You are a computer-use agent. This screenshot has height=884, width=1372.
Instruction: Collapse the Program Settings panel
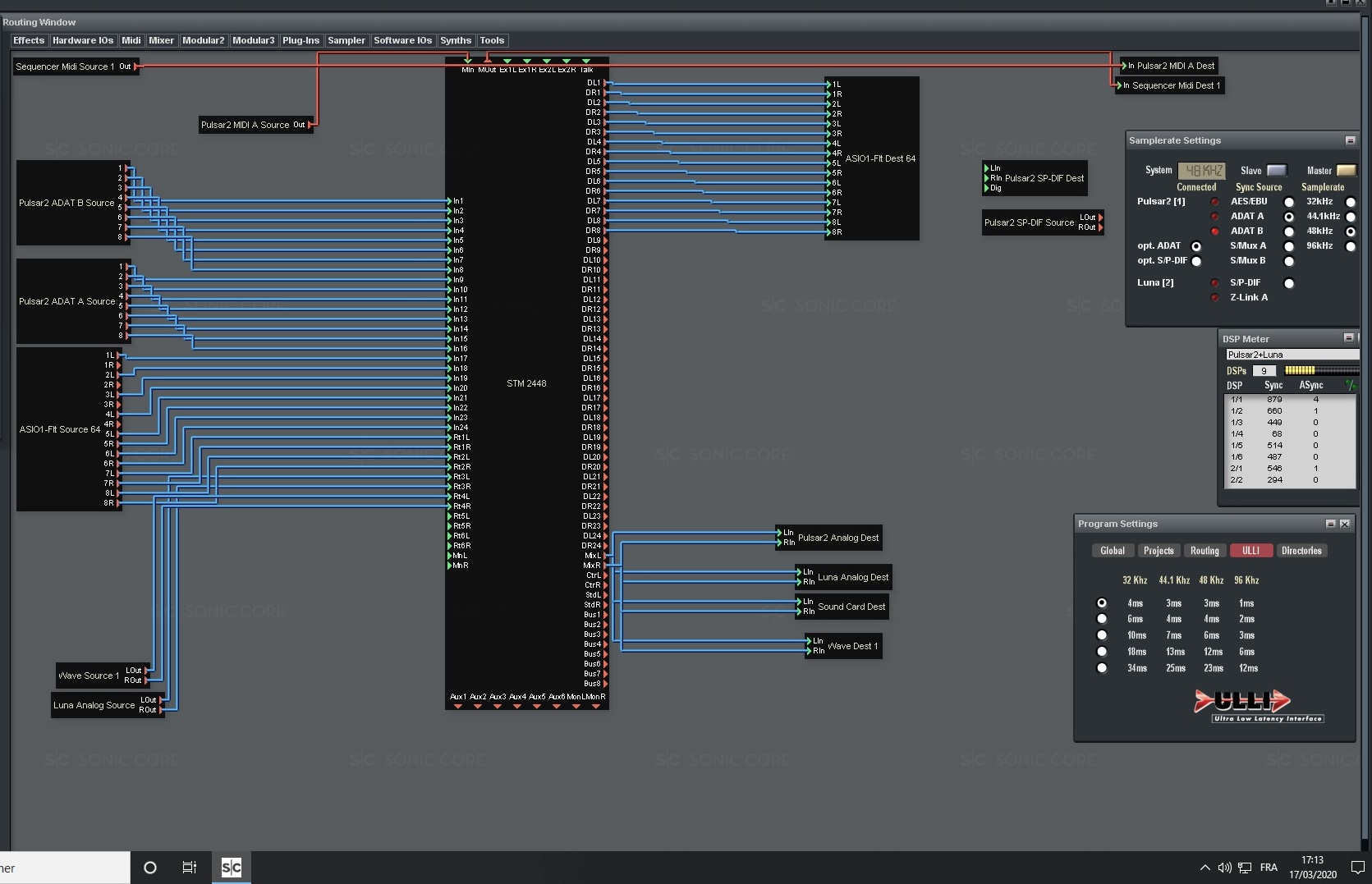click(x=1331, y=524)
